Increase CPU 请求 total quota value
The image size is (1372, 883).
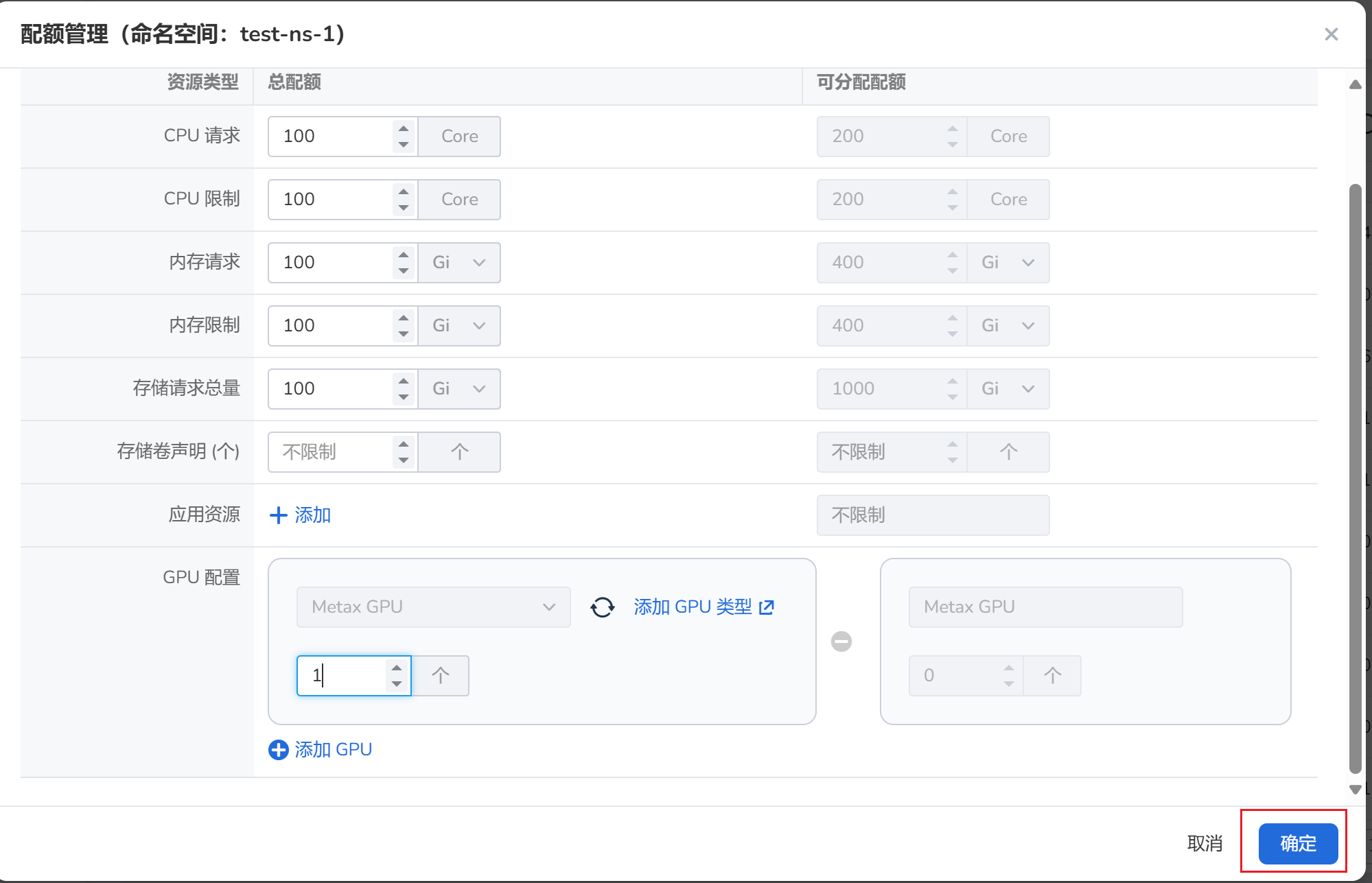(404, 128)
